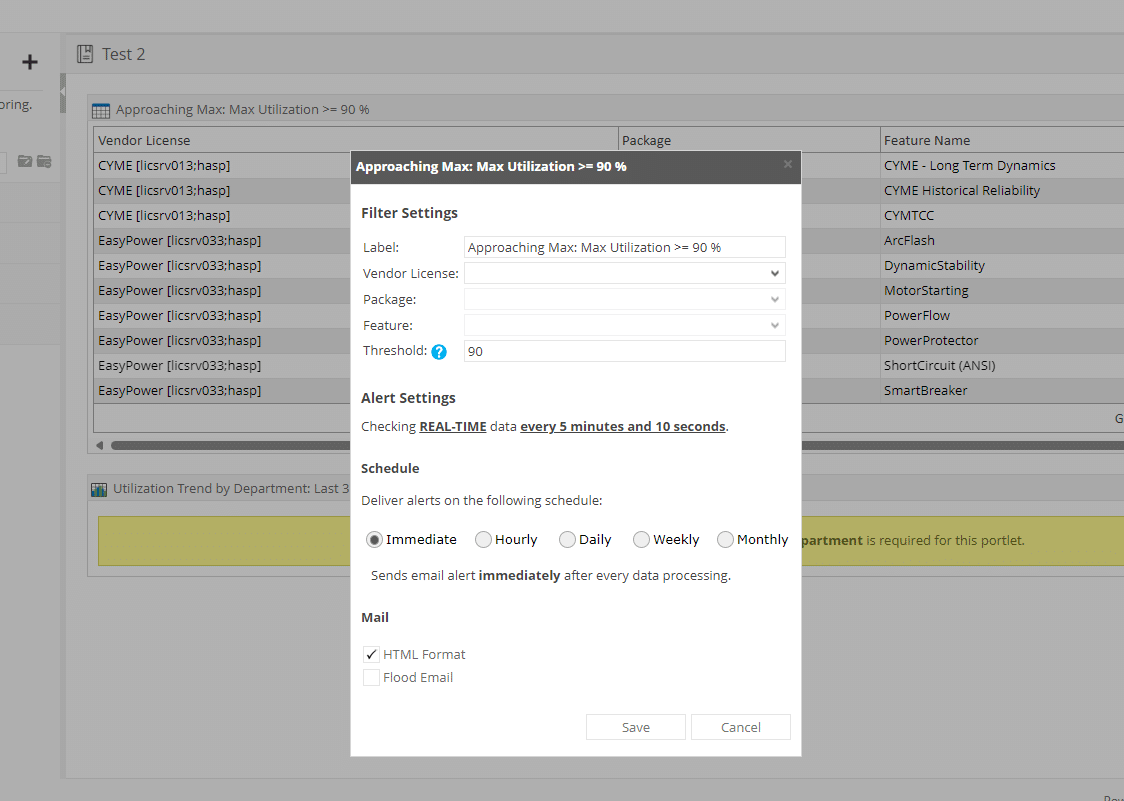Image resolution: width=1124 pixels, height=801 pixels.
Task: Click the Approaching Max portlet title in background
Action: 242,110
